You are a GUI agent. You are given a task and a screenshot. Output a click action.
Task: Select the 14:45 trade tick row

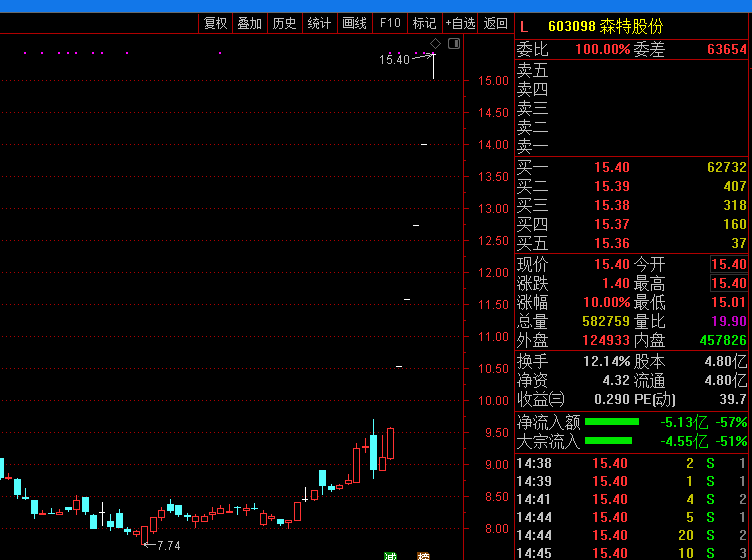click(x=632, y=553)
